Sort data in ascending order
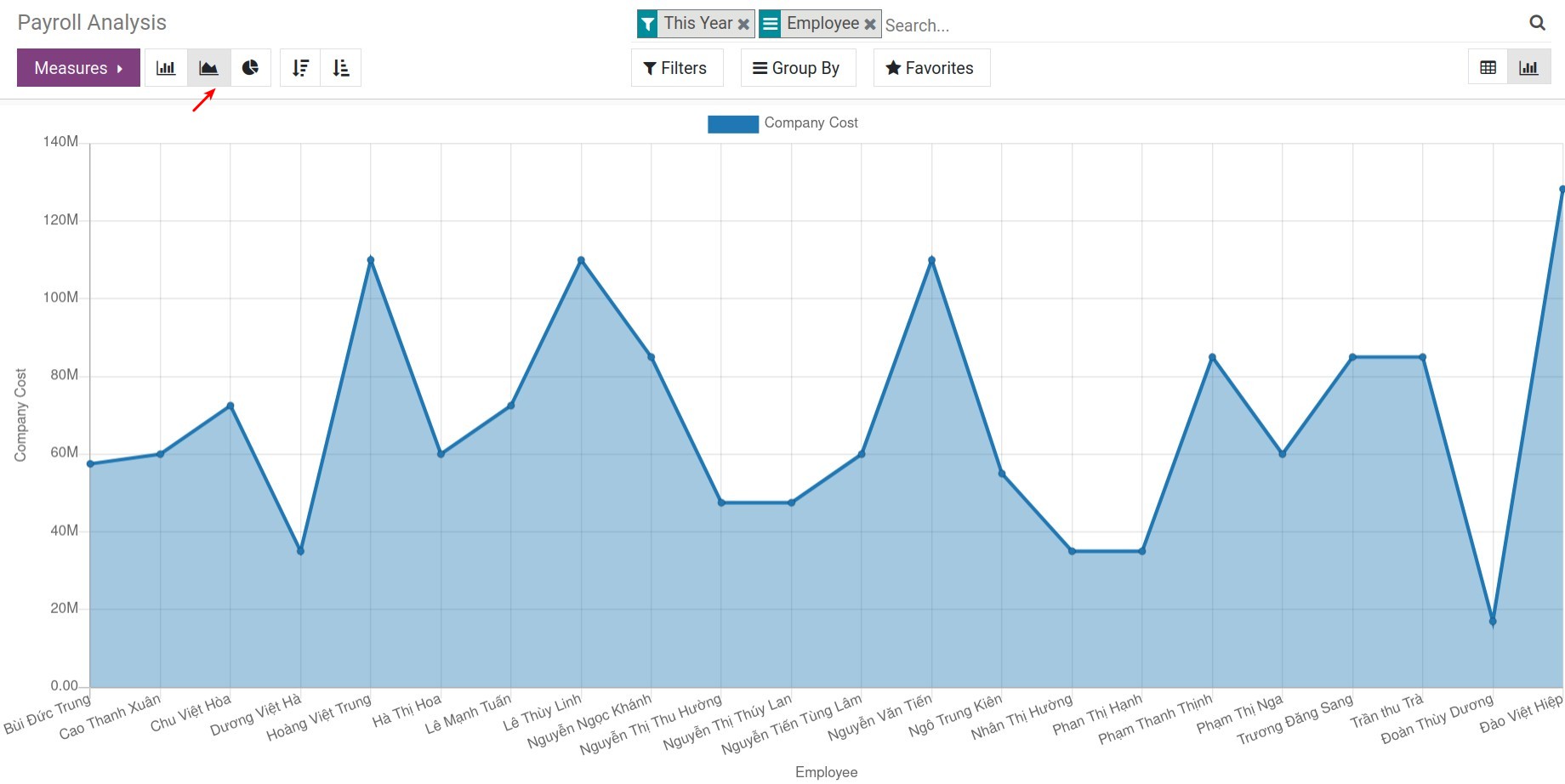Image resolution: width=1565 pixels, height=784 pixels. click(x=341, y=67)
